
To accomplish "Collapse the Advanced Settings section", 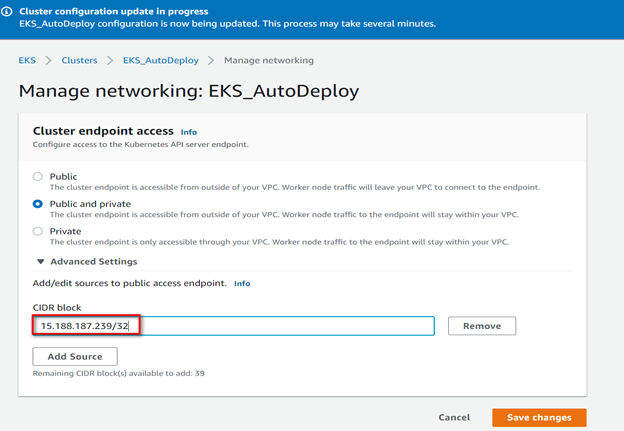I will (x=41, y=261).
